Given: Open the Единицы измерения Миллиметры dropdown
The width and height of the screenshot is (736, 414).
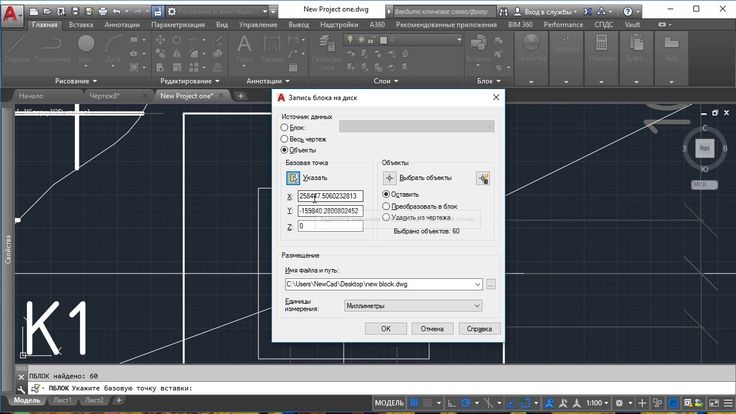Looking at the screenshot, I should 412,306.
